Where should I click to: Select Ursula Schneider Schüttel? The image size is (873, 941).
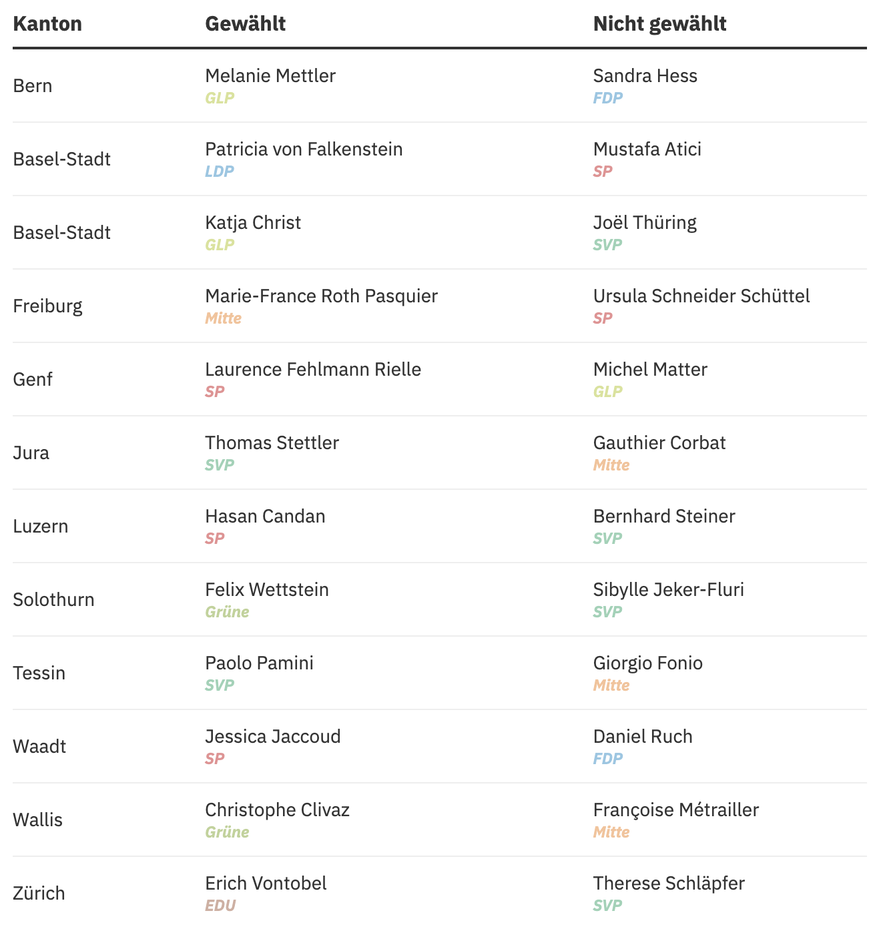click(x=701, y=296)
